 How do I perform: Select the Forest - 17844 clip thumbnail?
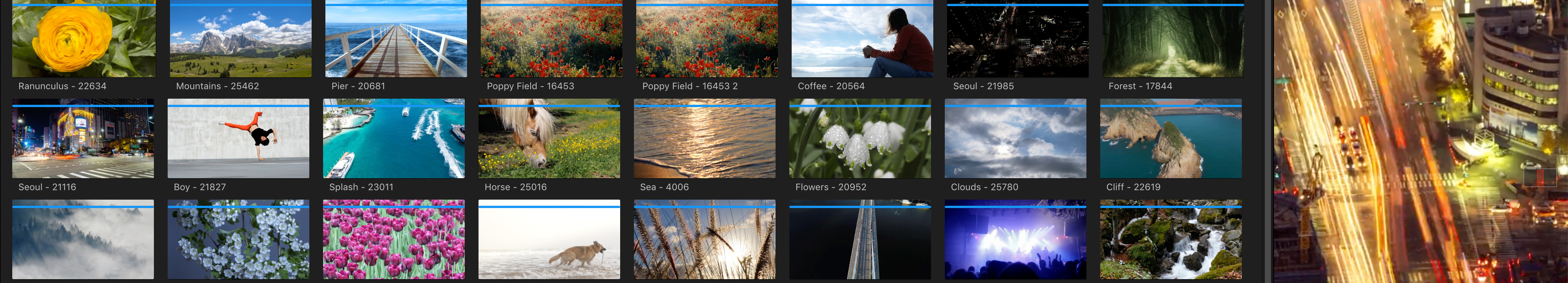pos(1172,39)
